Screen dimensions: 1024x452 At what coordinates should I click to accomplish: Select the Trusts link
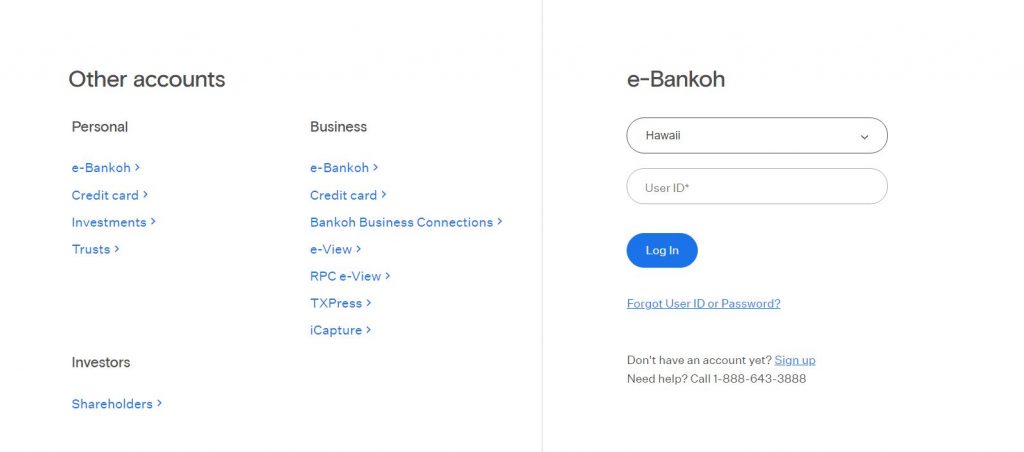coord(95,249)
